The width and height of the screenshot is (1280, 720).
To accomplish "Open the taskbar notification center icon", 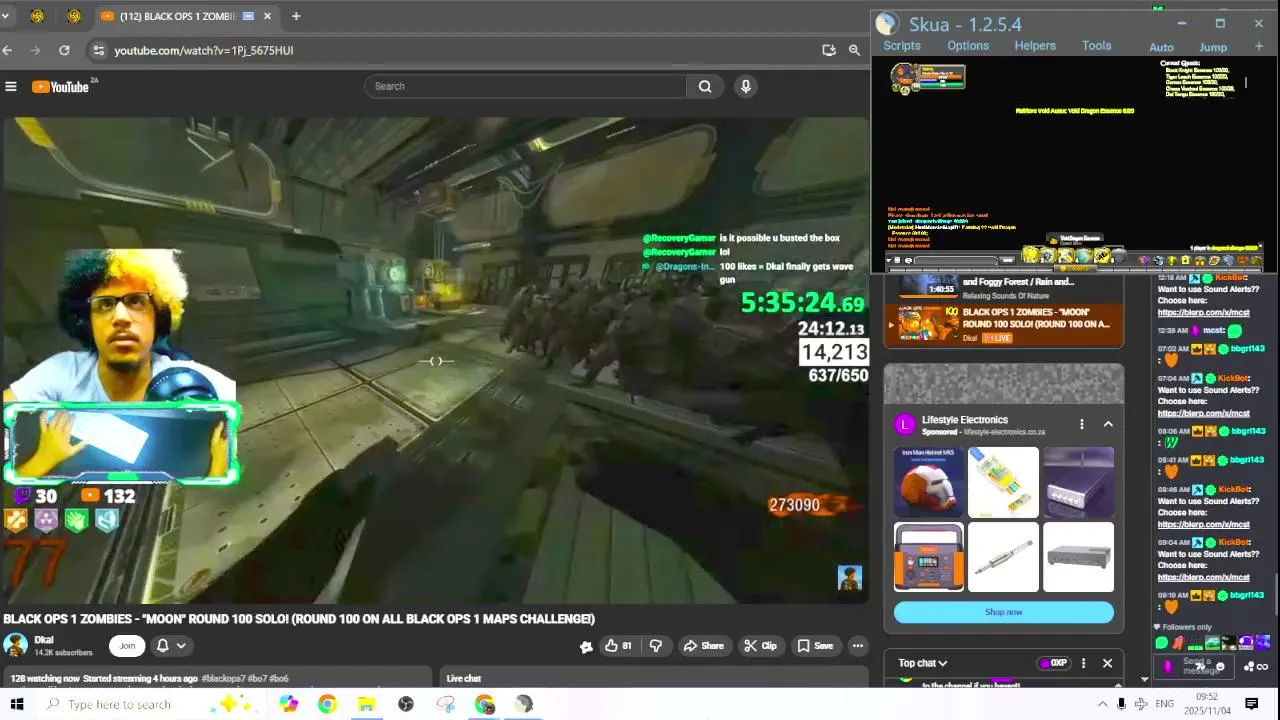I will [1251, 704].
